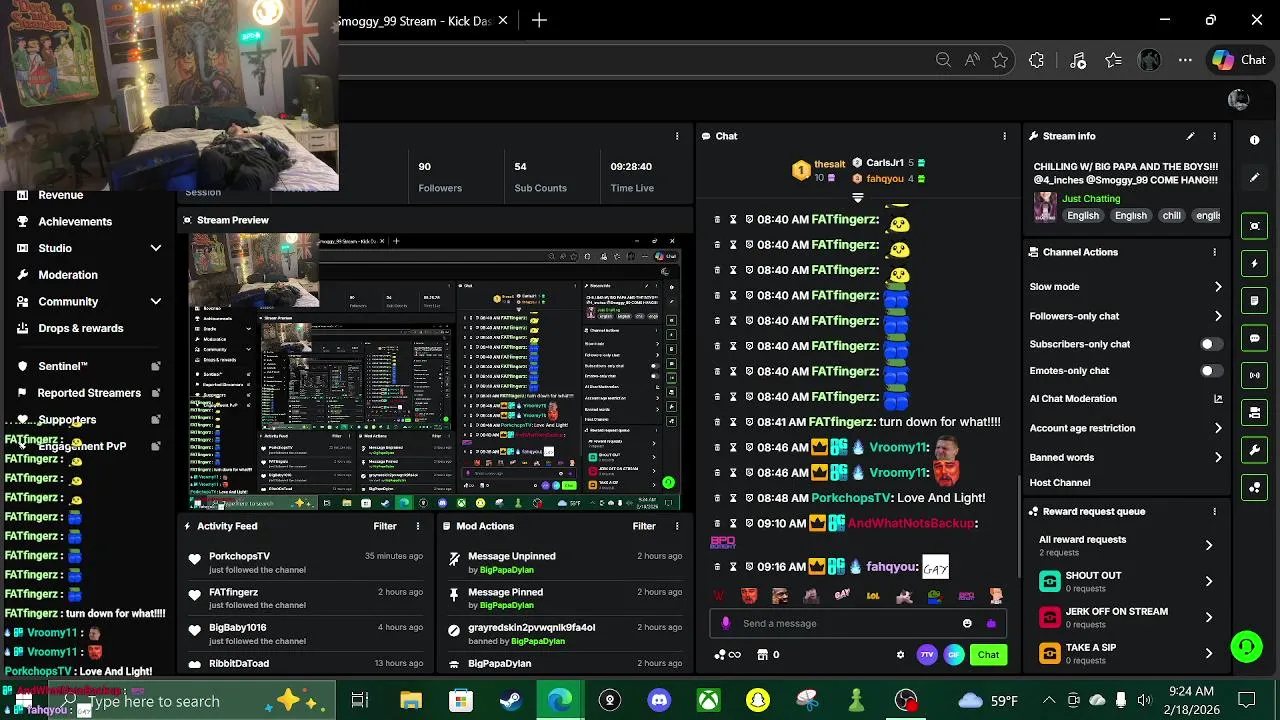Open AI Chat Moderation external link
This screenshot has height=720, width=1280.
point(1218,399)
